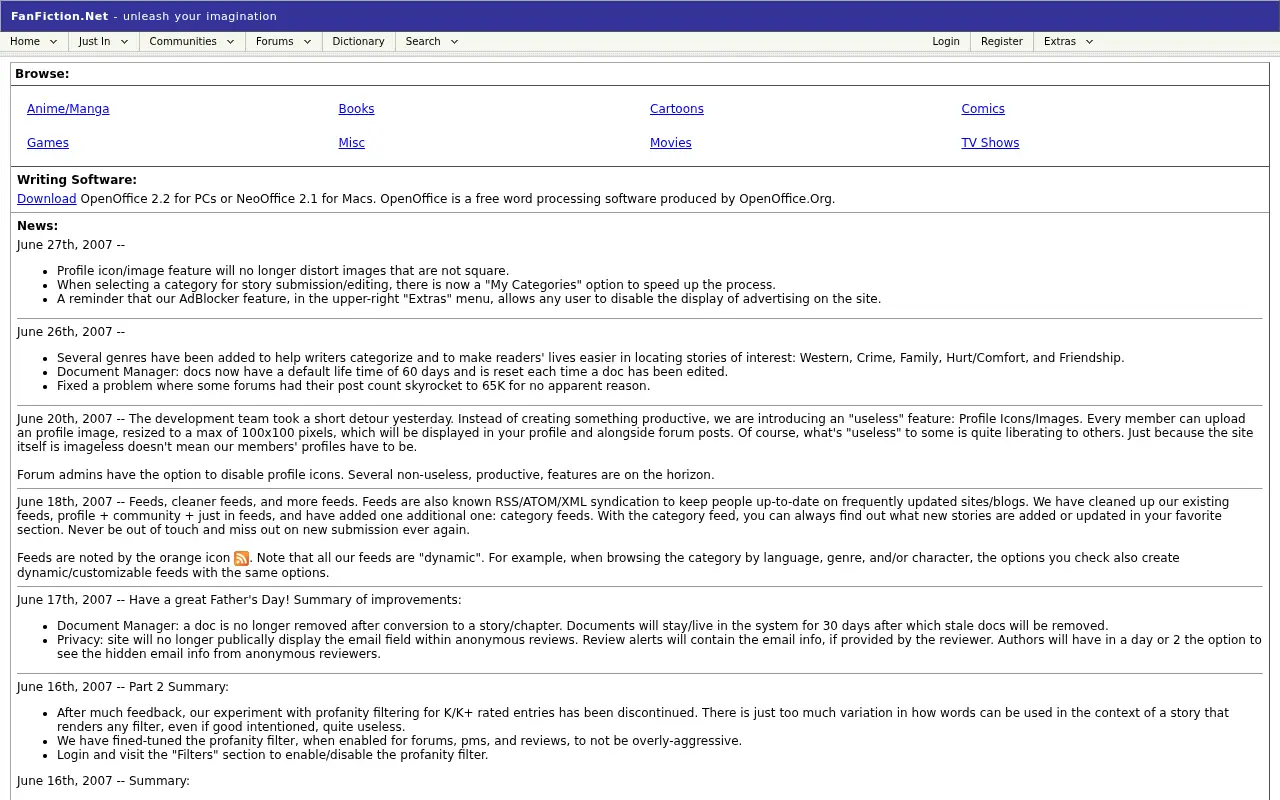This screenshot has width=1280, height=800.
Task: Click the Download OpenOffice link
Action: pyautogui.click(x=46, y=199)
